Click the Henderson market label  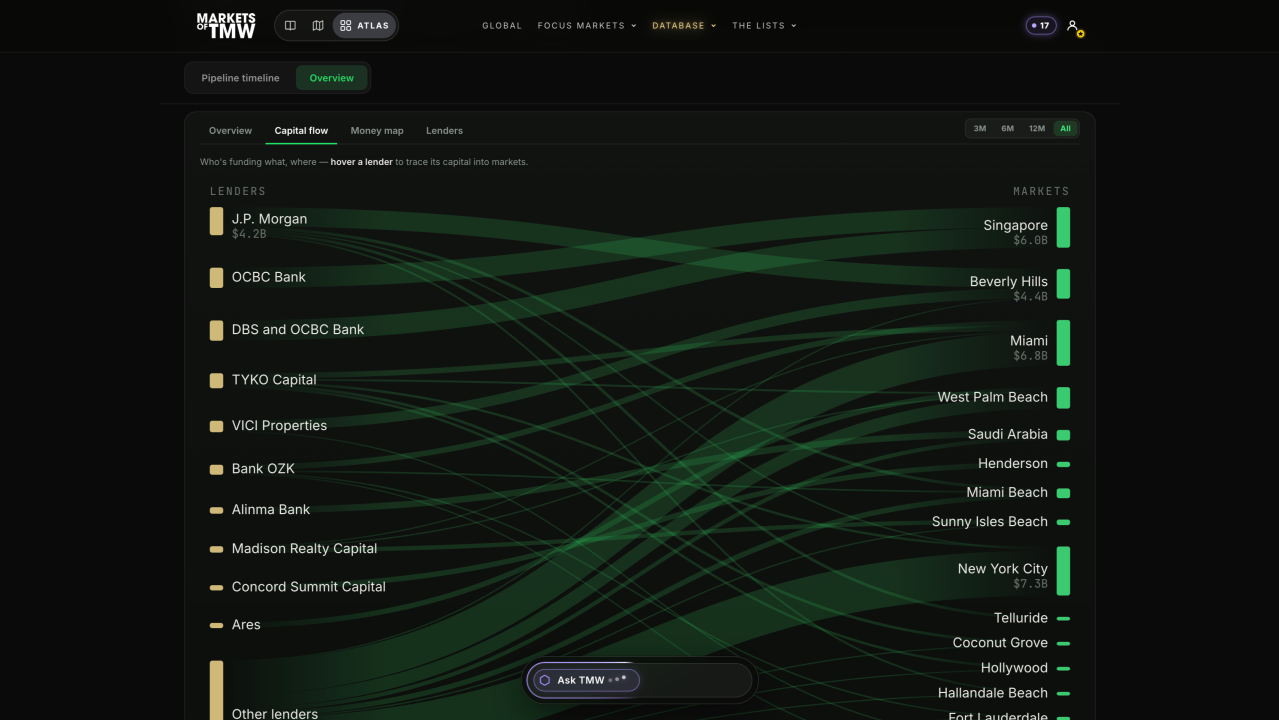[1012, 464]
